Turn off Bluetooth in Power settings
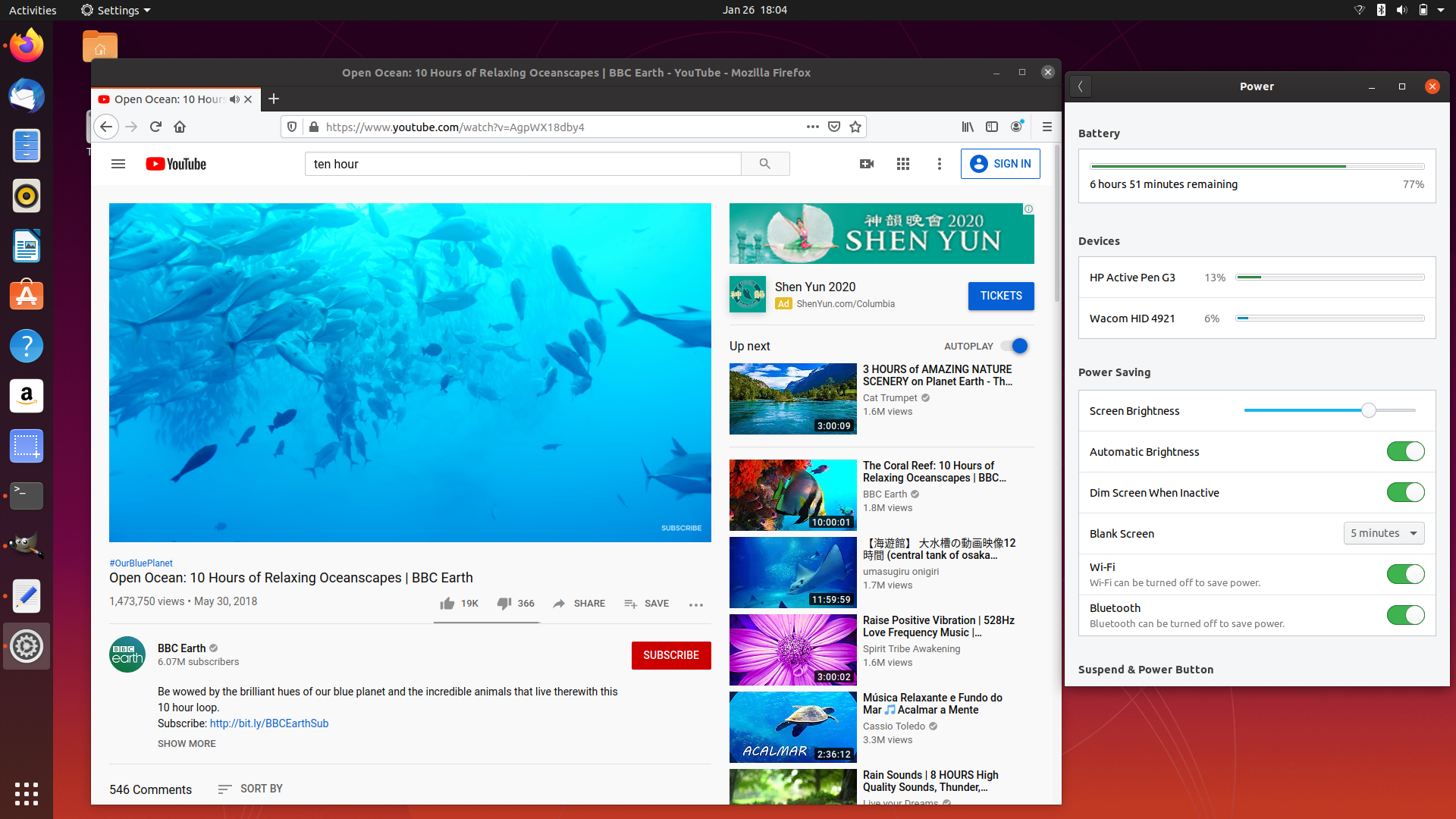Viewport: 1456px width, 819px height. 1405,615
